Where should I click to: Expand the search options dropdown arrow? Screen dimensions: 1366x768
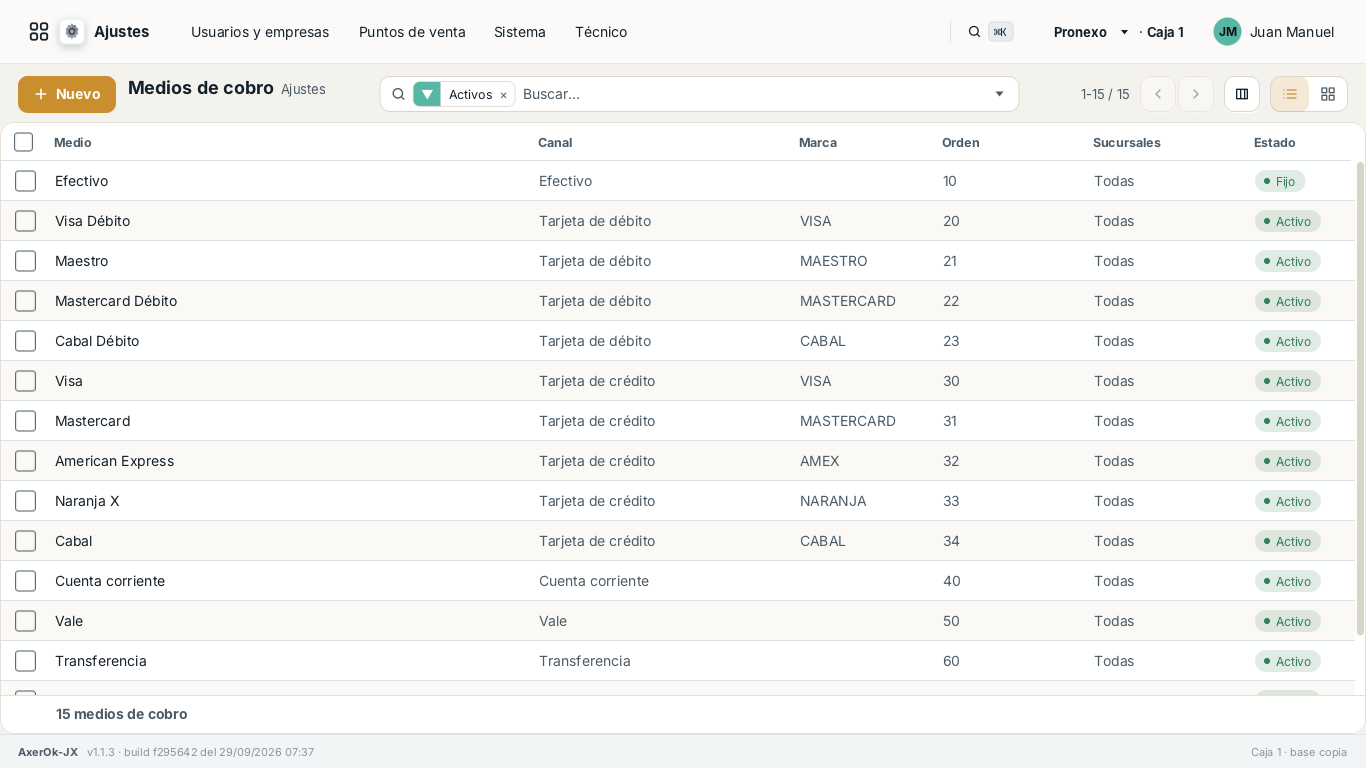[x=999, y=94]
